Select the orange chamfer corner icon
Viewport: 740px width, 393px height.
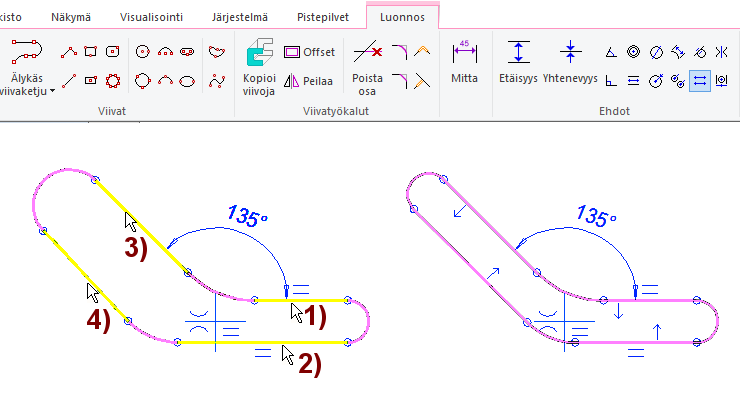coord(422,51)
